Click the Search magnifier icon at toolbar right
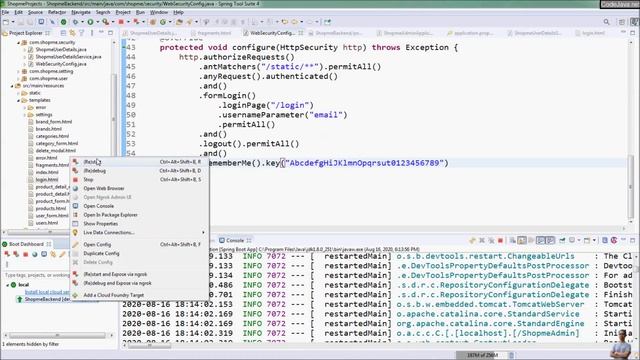This screenshot has height=360, width=640. (607, 22)
